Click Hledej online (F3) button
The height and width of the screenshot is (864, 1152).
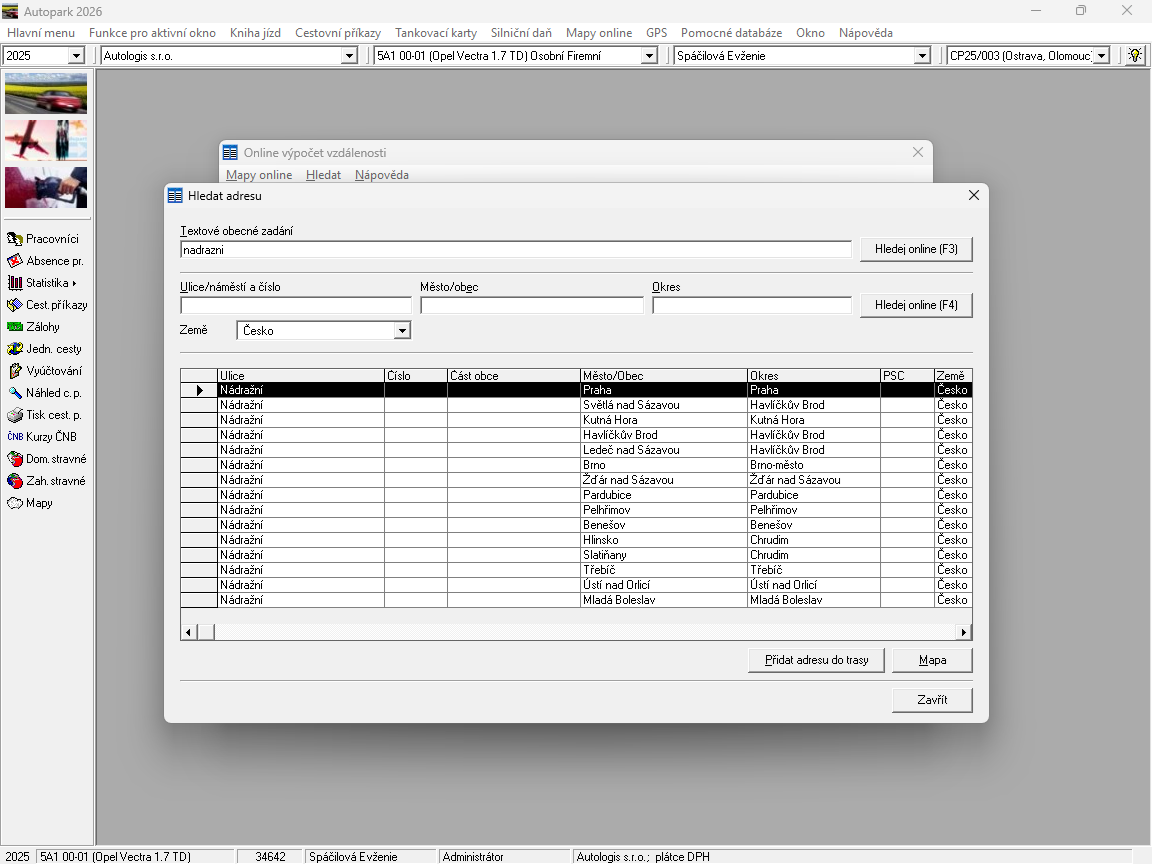[x=915, y=249]
